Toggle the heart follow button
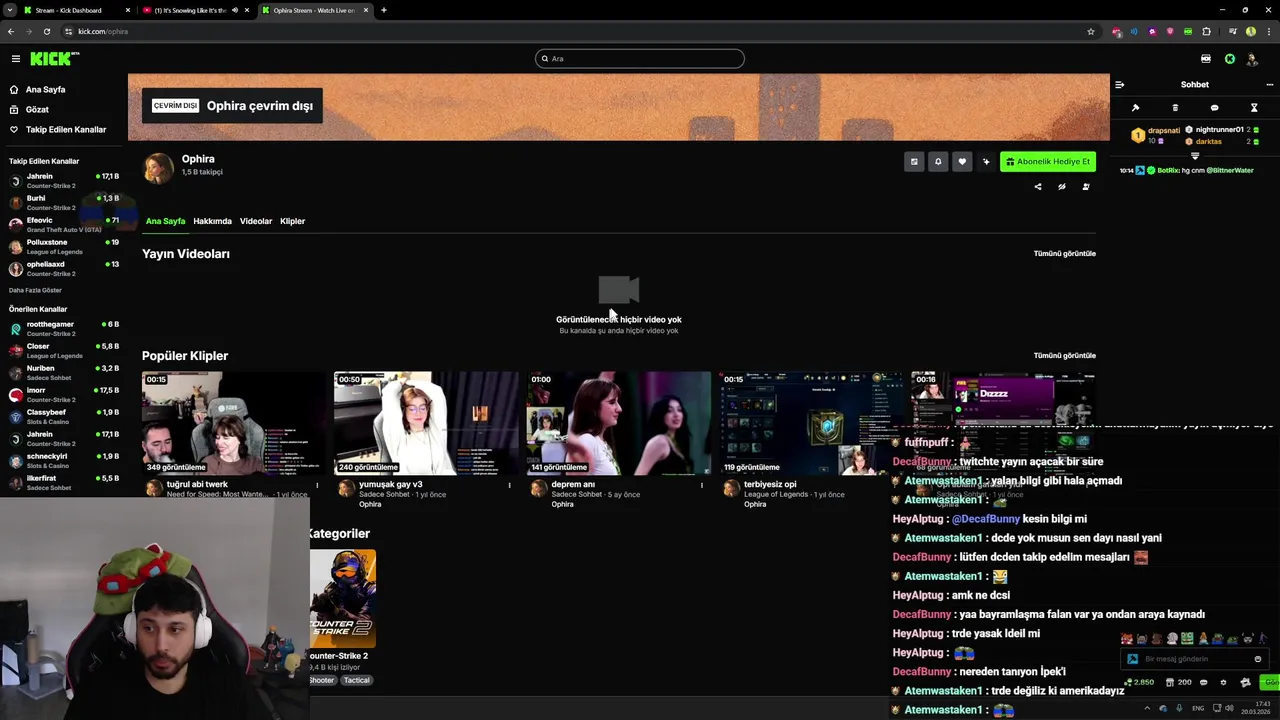The width and height of the screenshot is (1280, 720). click(962, 162)
